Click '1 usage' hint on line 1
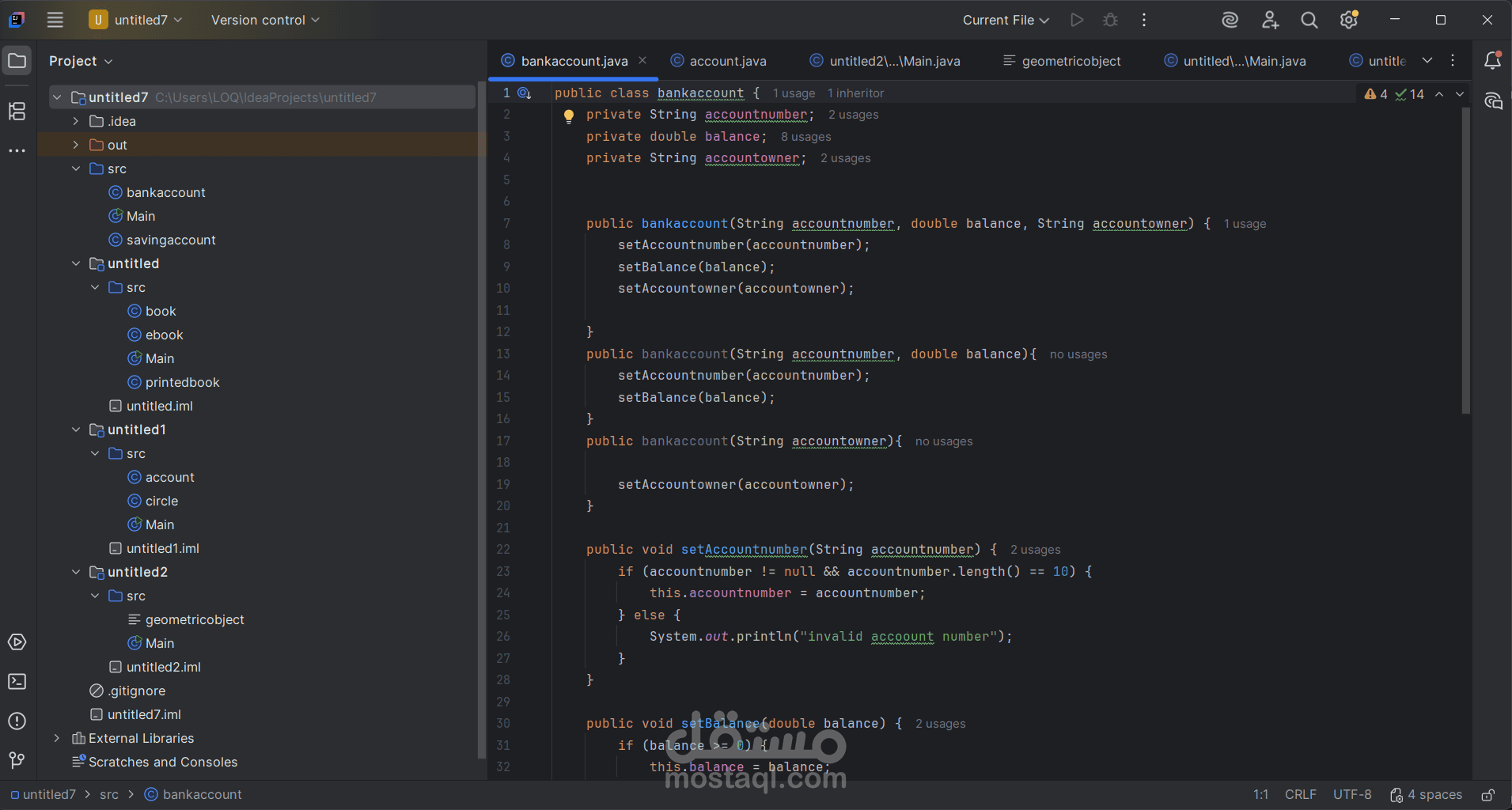 click(794, 93)
